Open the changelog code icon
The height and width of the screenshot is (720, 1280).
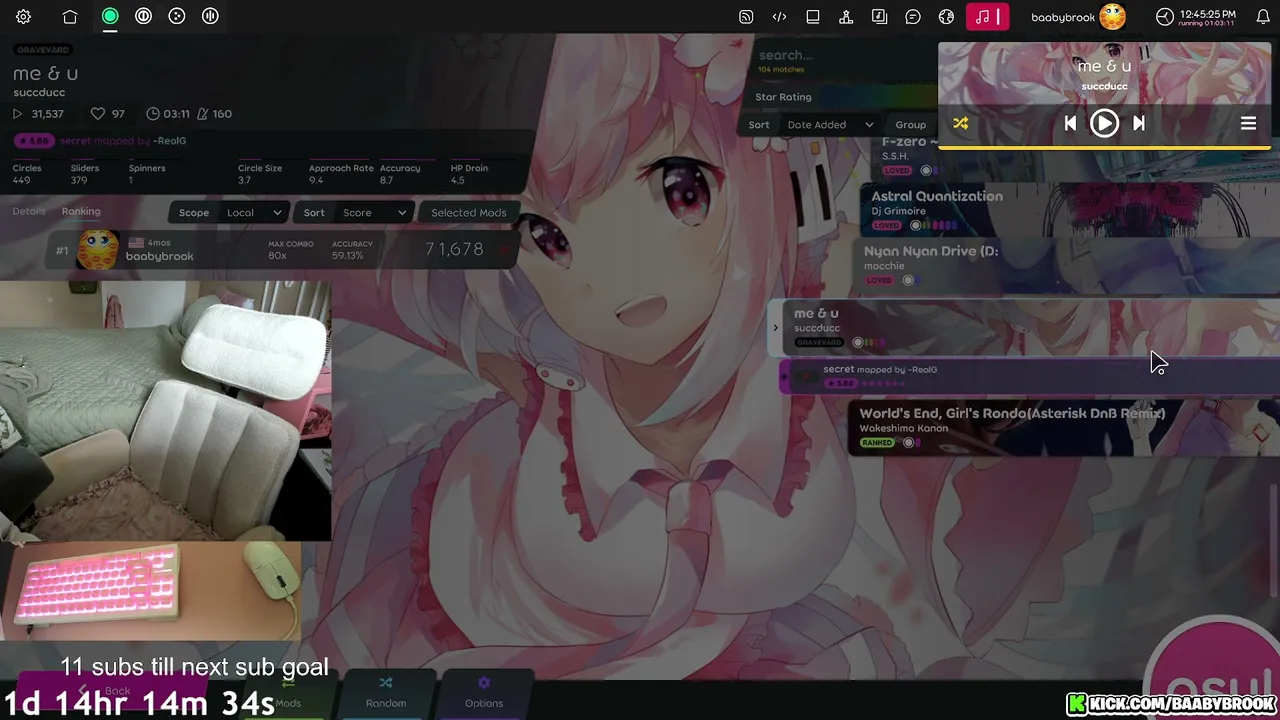(x=779, y=17)
